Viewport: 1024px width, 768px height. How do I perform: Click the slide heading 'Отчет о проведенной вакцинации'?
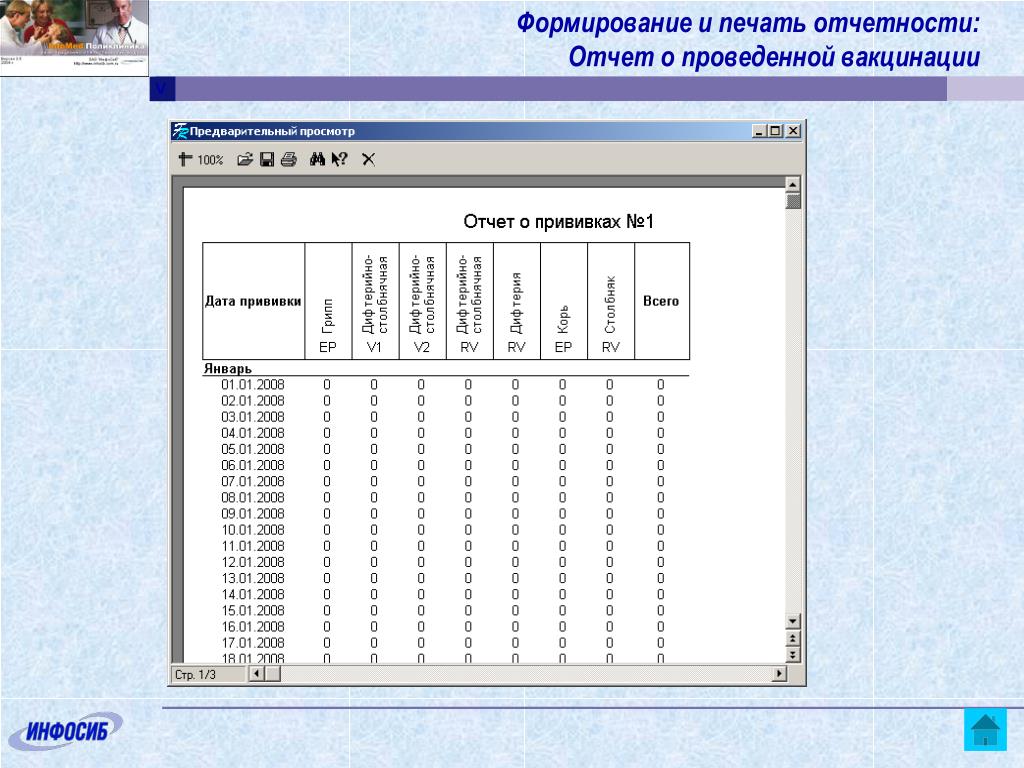(x=774, y=57)
